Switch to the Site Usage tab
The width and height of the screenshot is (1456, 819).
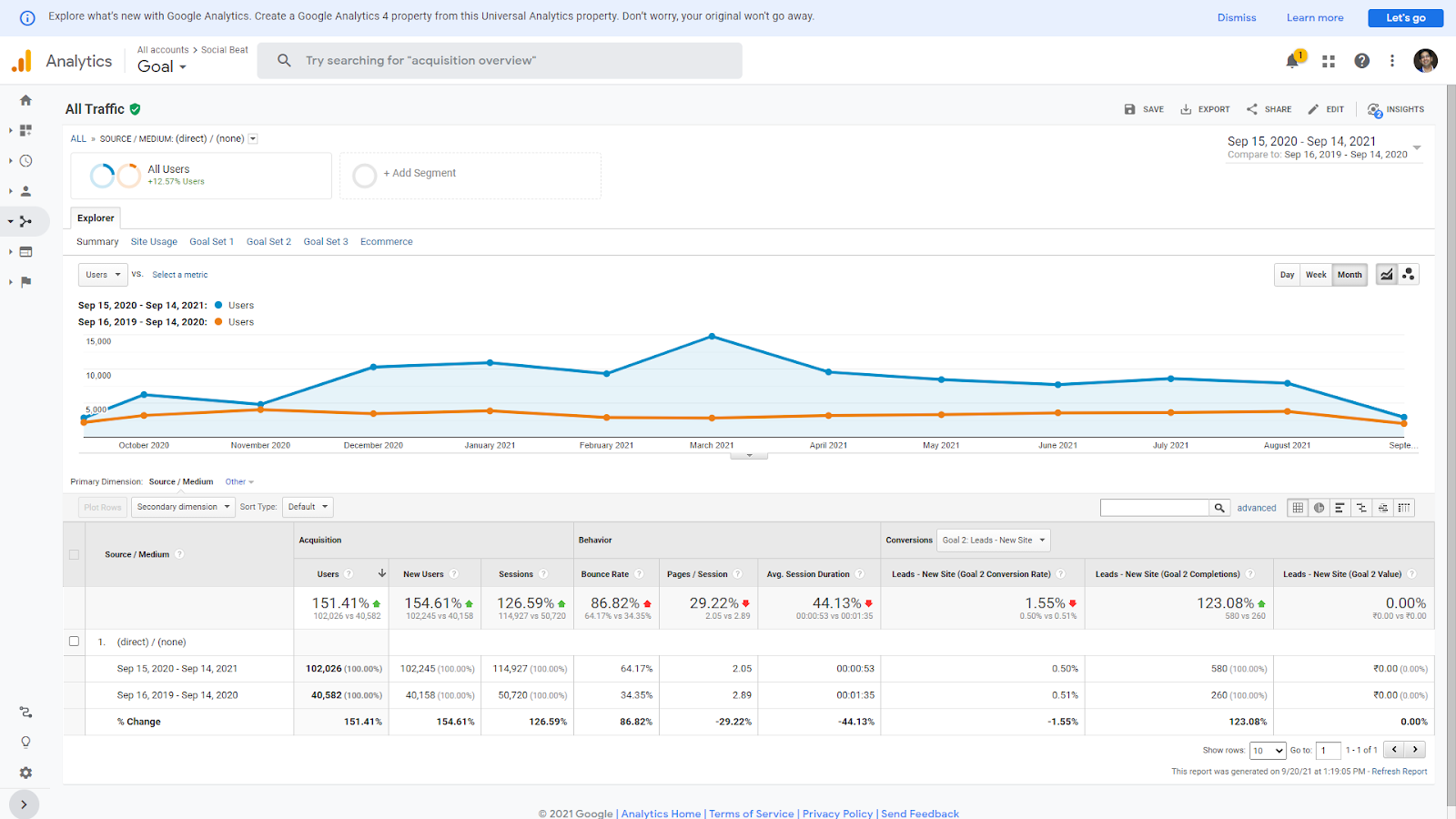point(154,242)
